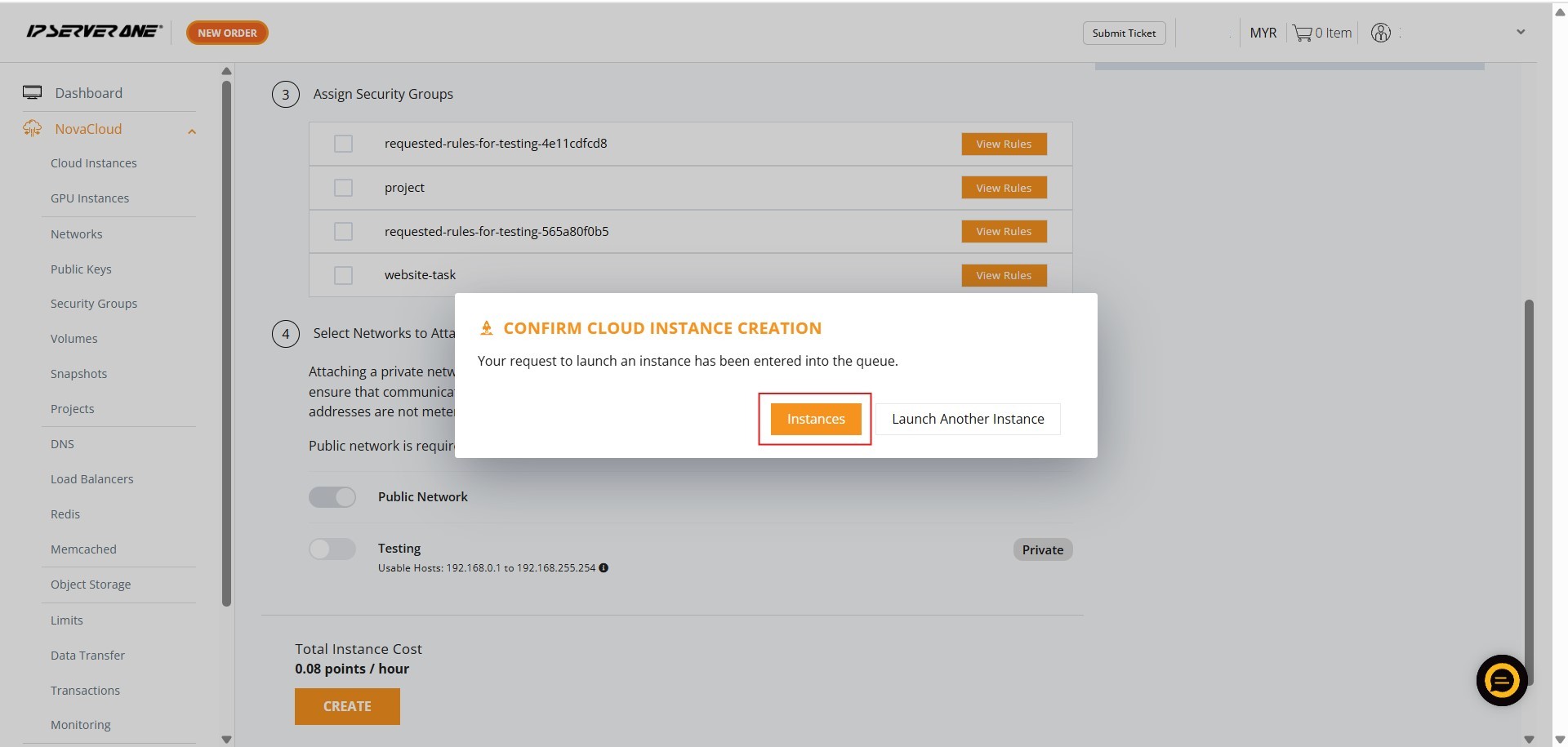Click the rocket icon in dialog title
The height and width of the screenshot is (747, 1568).
coord(487,328)
